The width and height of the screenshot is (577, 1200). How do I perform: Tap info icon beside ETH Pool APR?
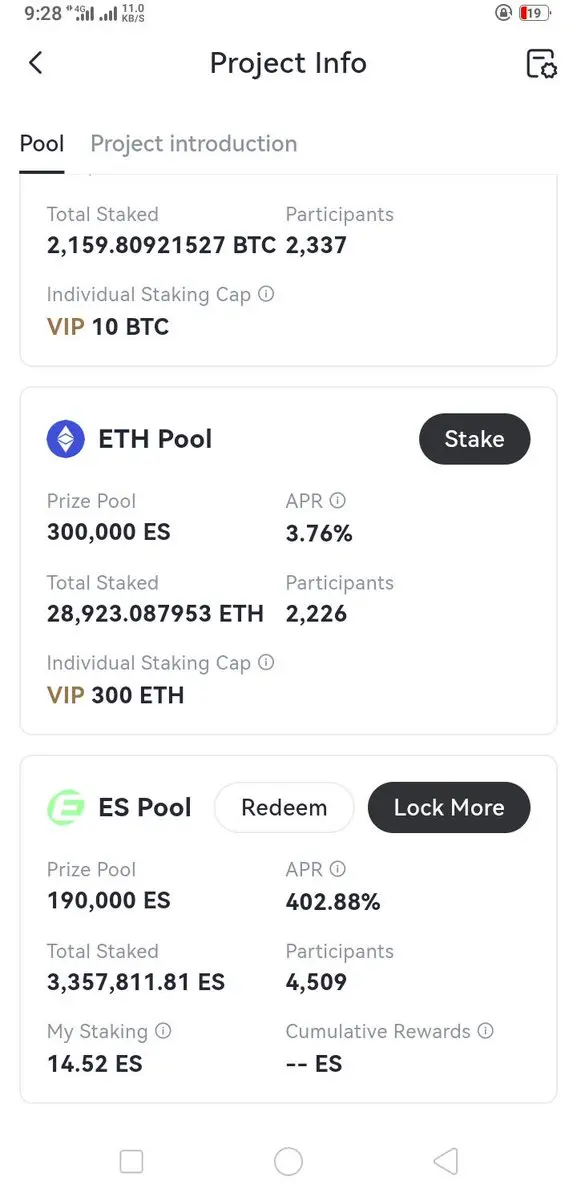click(x=338, y=501)
